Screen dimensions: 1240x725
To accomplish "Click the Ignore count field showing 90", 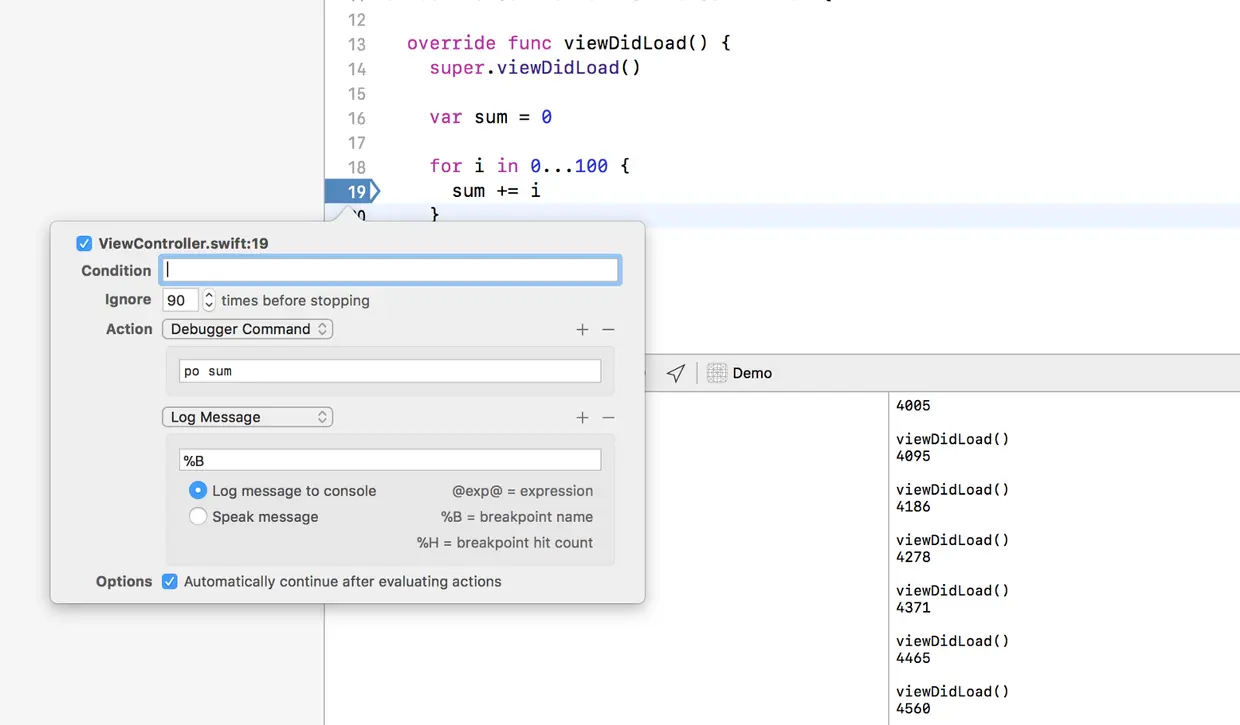I will [180, 300].
